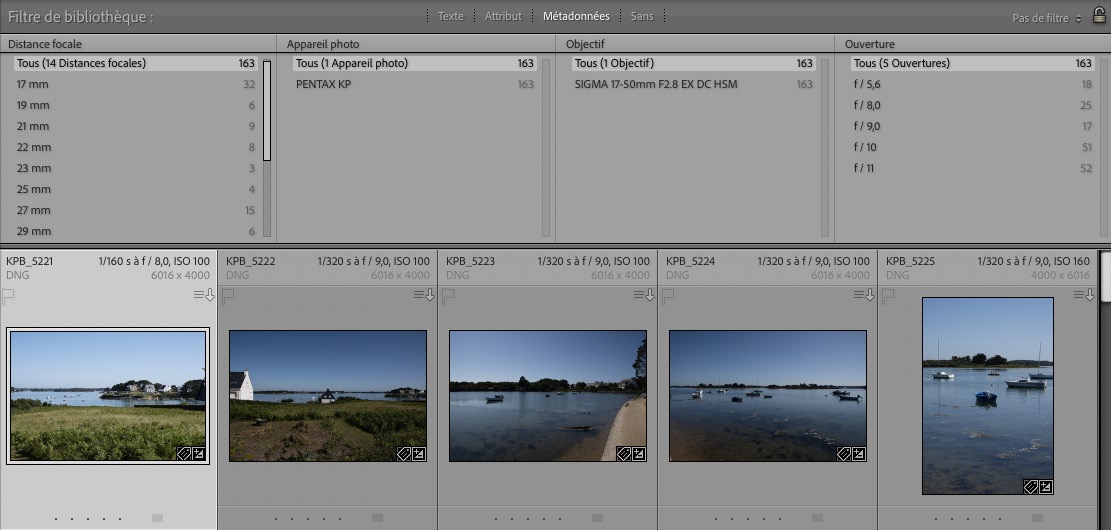The width and height of the screenshot is (1111, 530).
Task: Open the 'Distance focale' column header menu
Action: (45, 44)
